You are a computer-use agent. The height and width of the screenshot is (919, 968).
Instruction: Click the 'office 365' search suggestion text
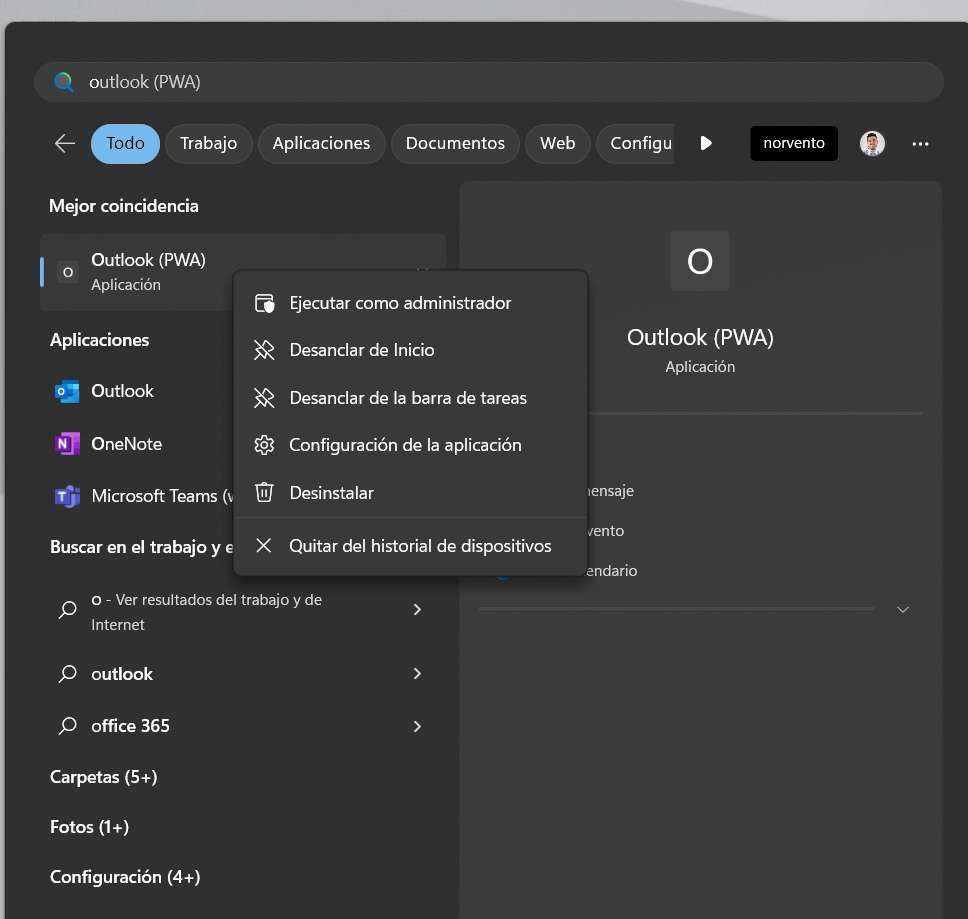pyautogui.click(x=130, y=726)
